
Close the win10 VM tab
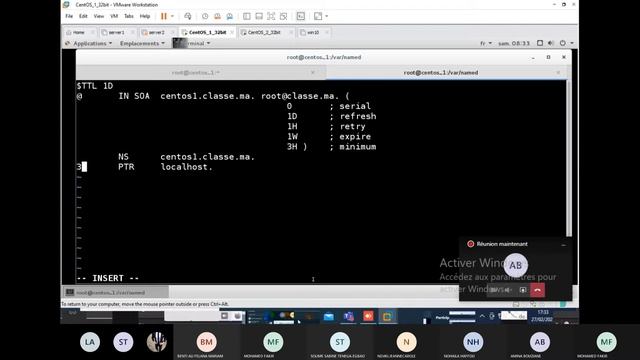327,32
